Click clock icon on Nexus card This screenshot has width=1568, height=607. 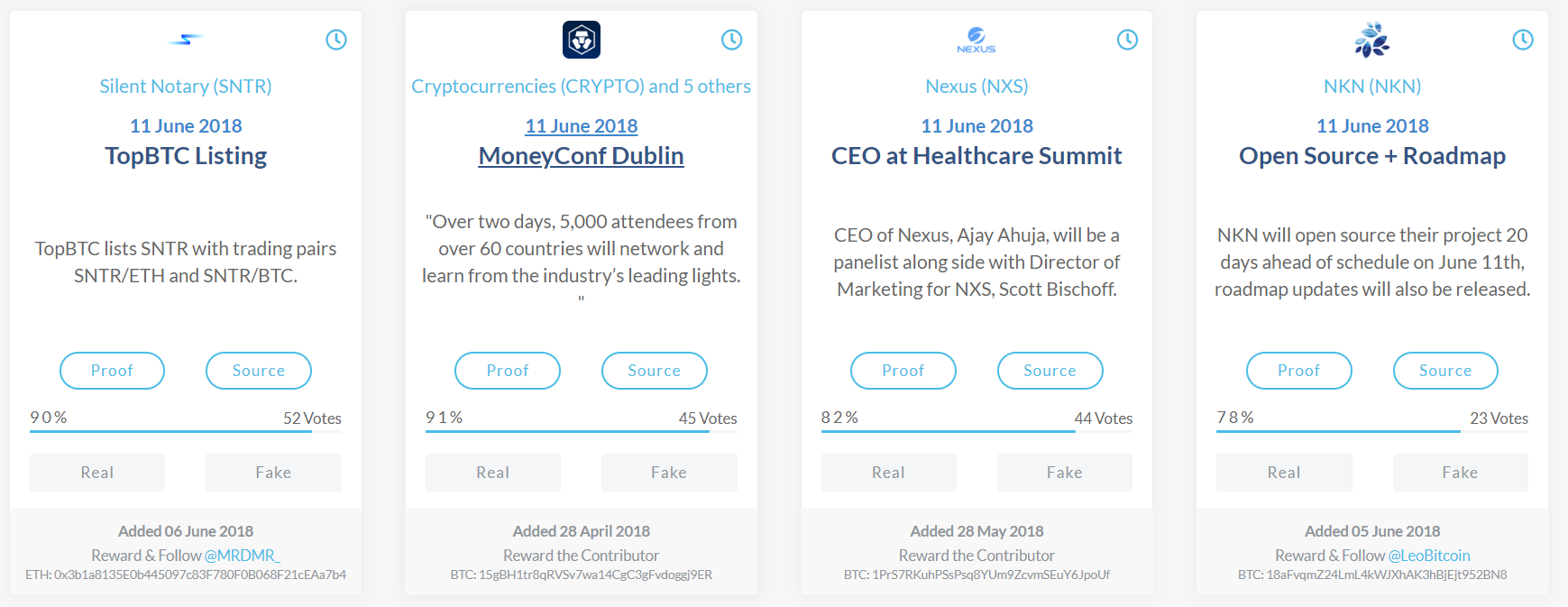(x=1127, y=40)
